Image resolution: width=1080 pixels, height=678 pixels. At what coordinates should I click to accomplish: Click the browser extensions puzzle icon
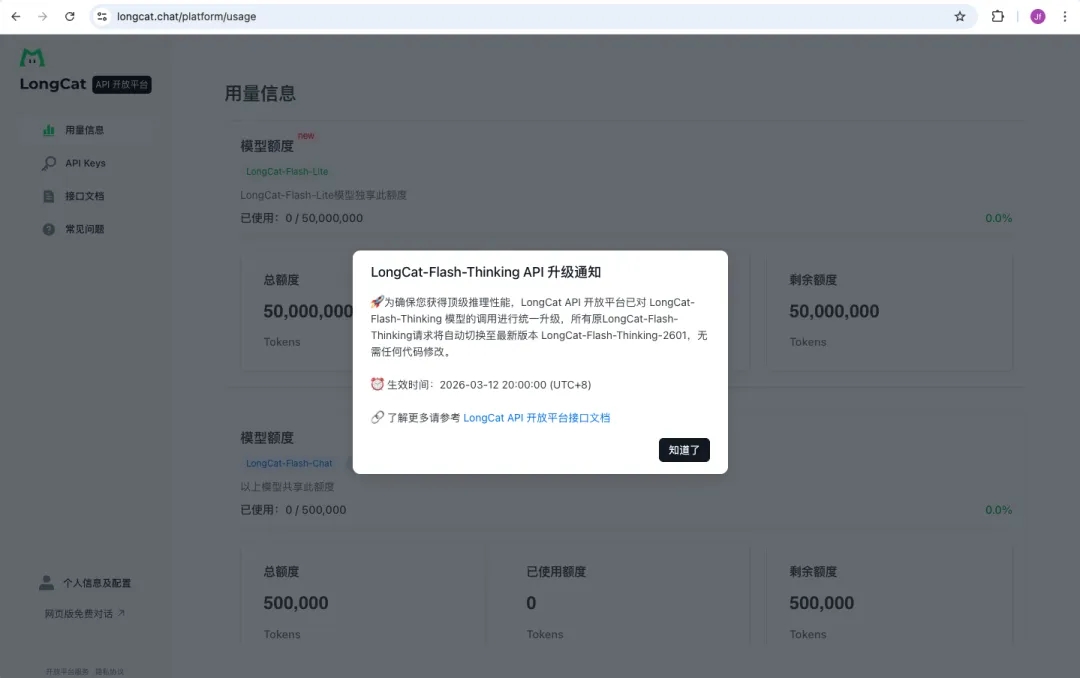pos(998,16)
